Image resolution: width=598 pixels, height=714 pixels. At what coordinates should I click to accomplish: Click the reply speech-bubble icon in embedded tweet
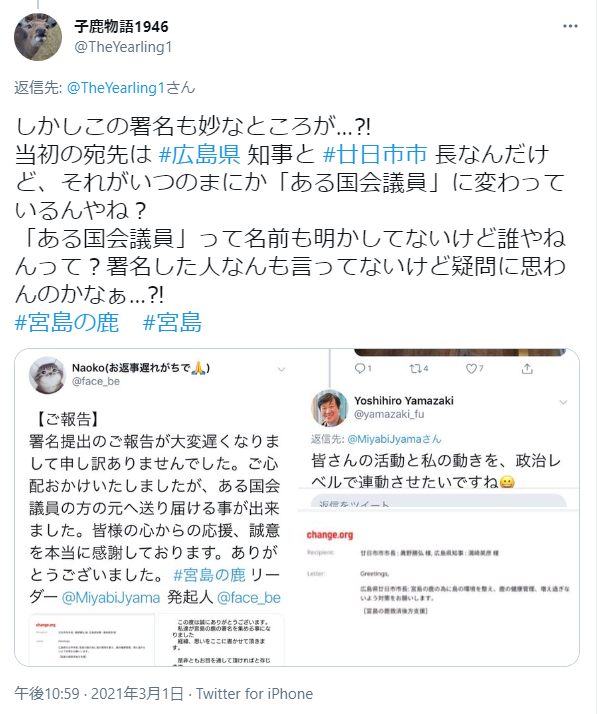[x=363, y=368]
